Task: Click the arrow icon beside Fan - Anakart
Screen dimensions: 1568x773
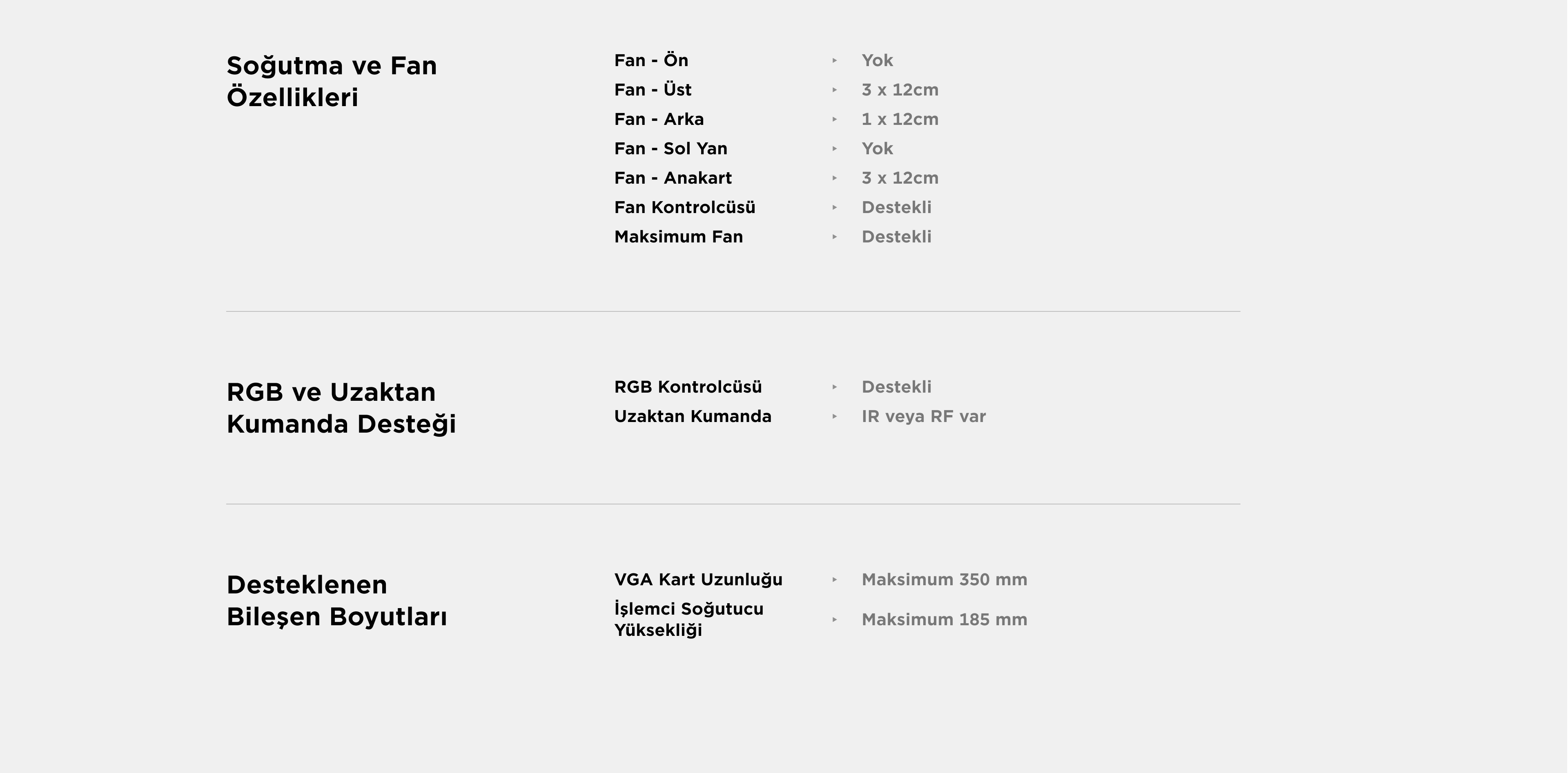Action: 835,178
